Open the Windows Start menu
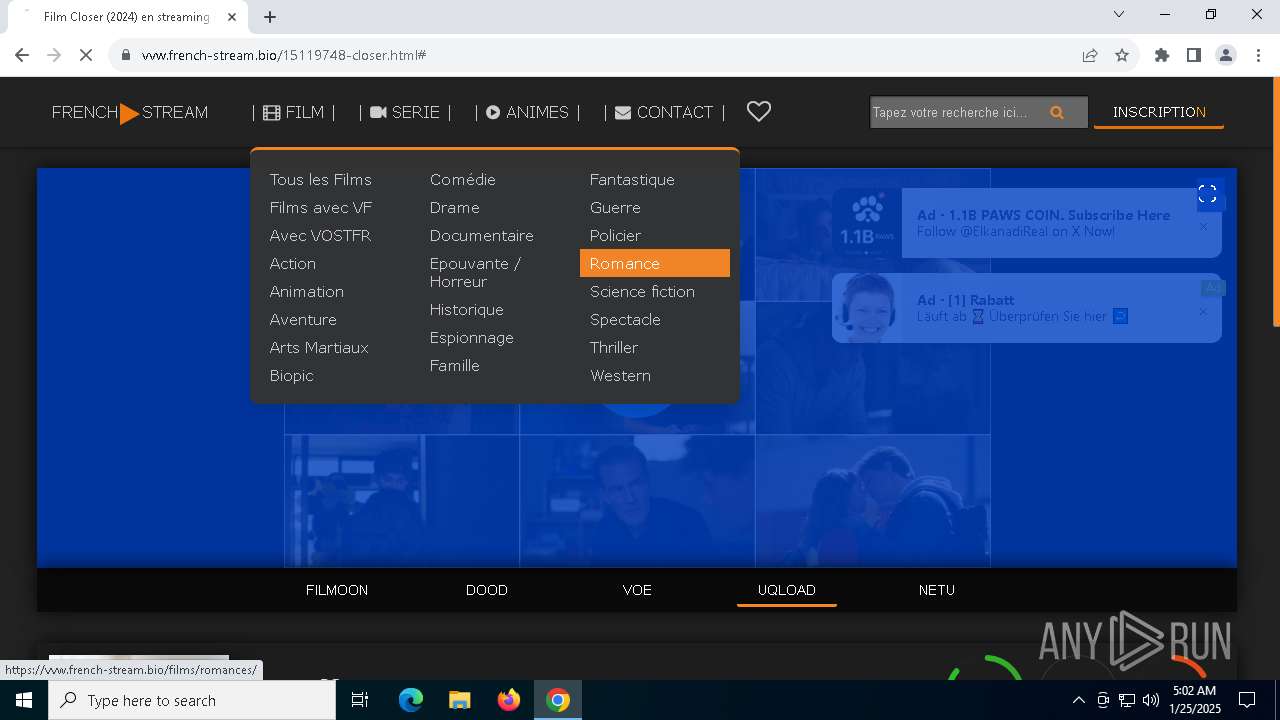Screen dimensions: 1280x720 click(x=24, y=700)
